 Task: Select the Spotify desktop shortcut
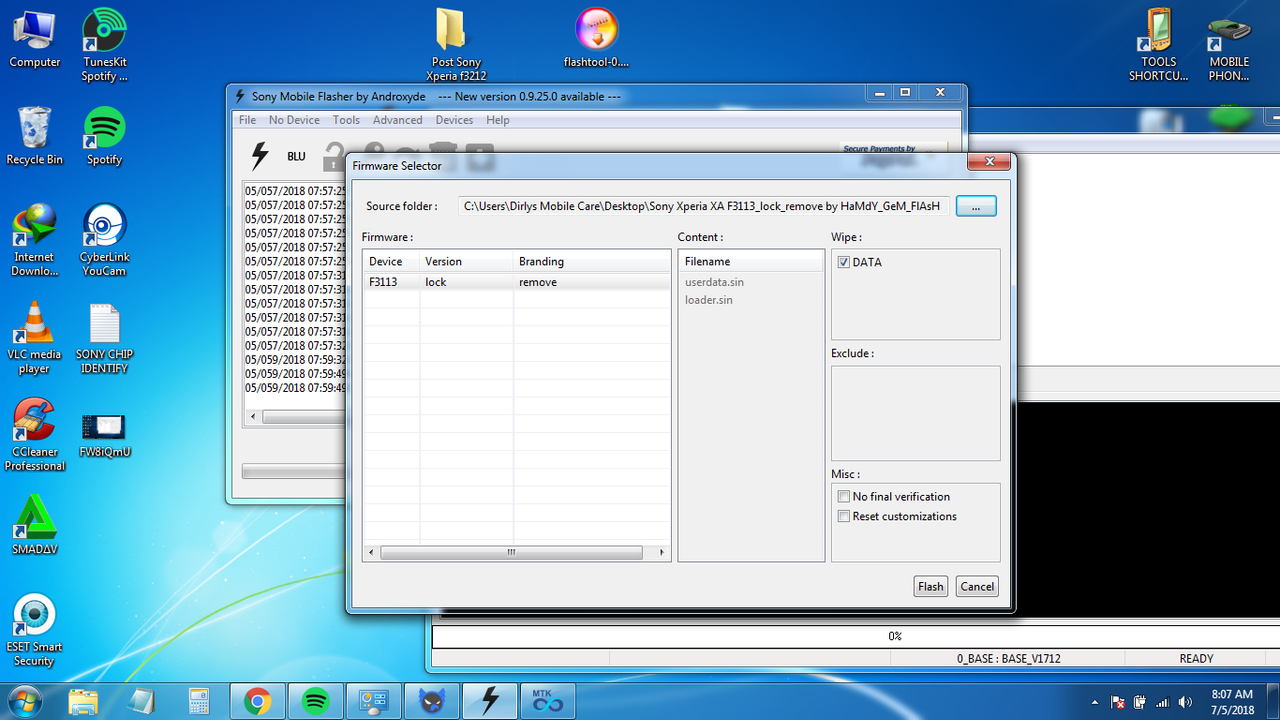[104, 136]
